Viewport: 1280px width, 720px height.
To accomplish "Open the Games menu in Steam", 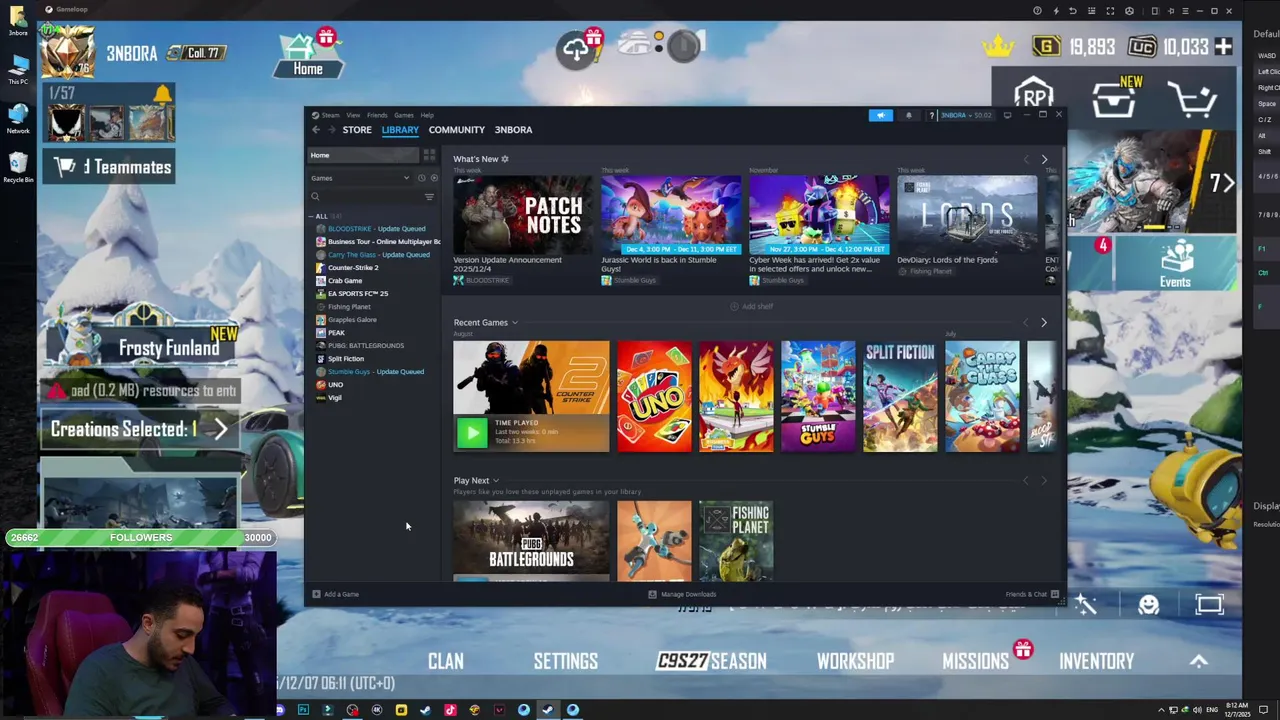I will (x=403, y=115).
